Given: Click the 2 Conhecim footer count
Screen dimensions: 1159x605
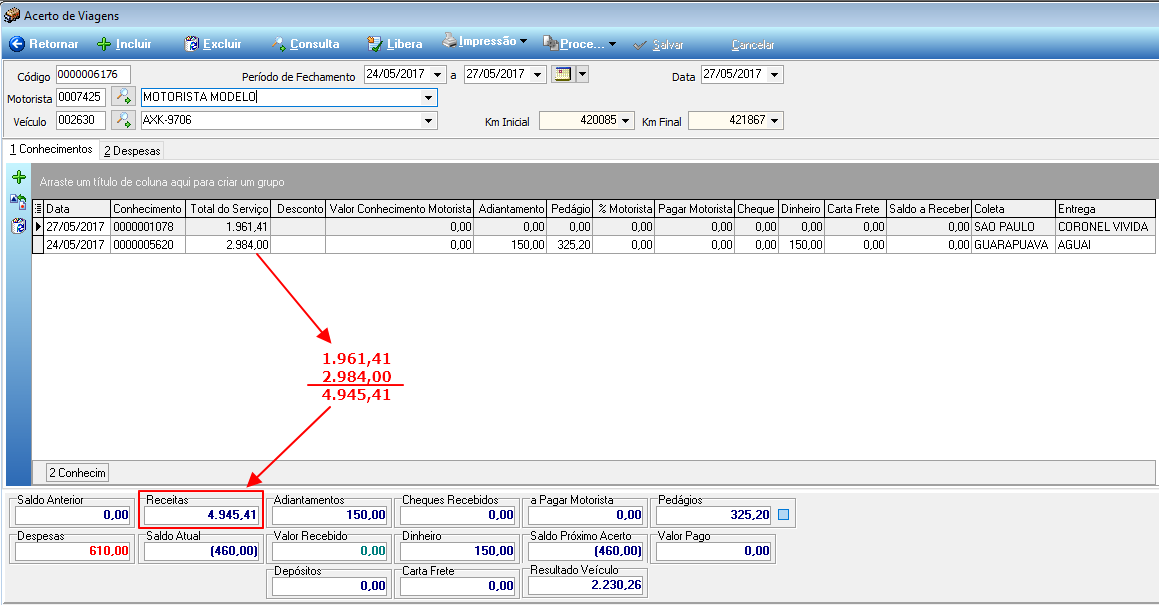Looking at the screenshot, I should pos(78,473).
